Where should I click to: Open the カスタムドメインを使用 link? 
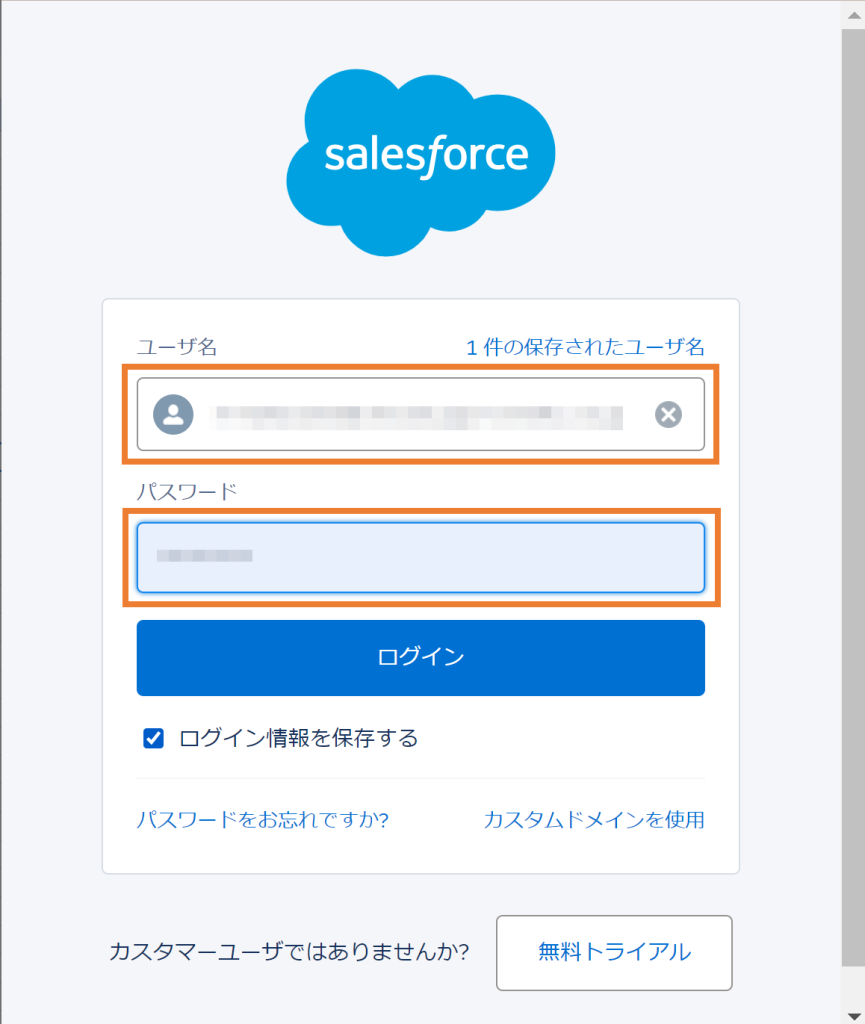594,820
